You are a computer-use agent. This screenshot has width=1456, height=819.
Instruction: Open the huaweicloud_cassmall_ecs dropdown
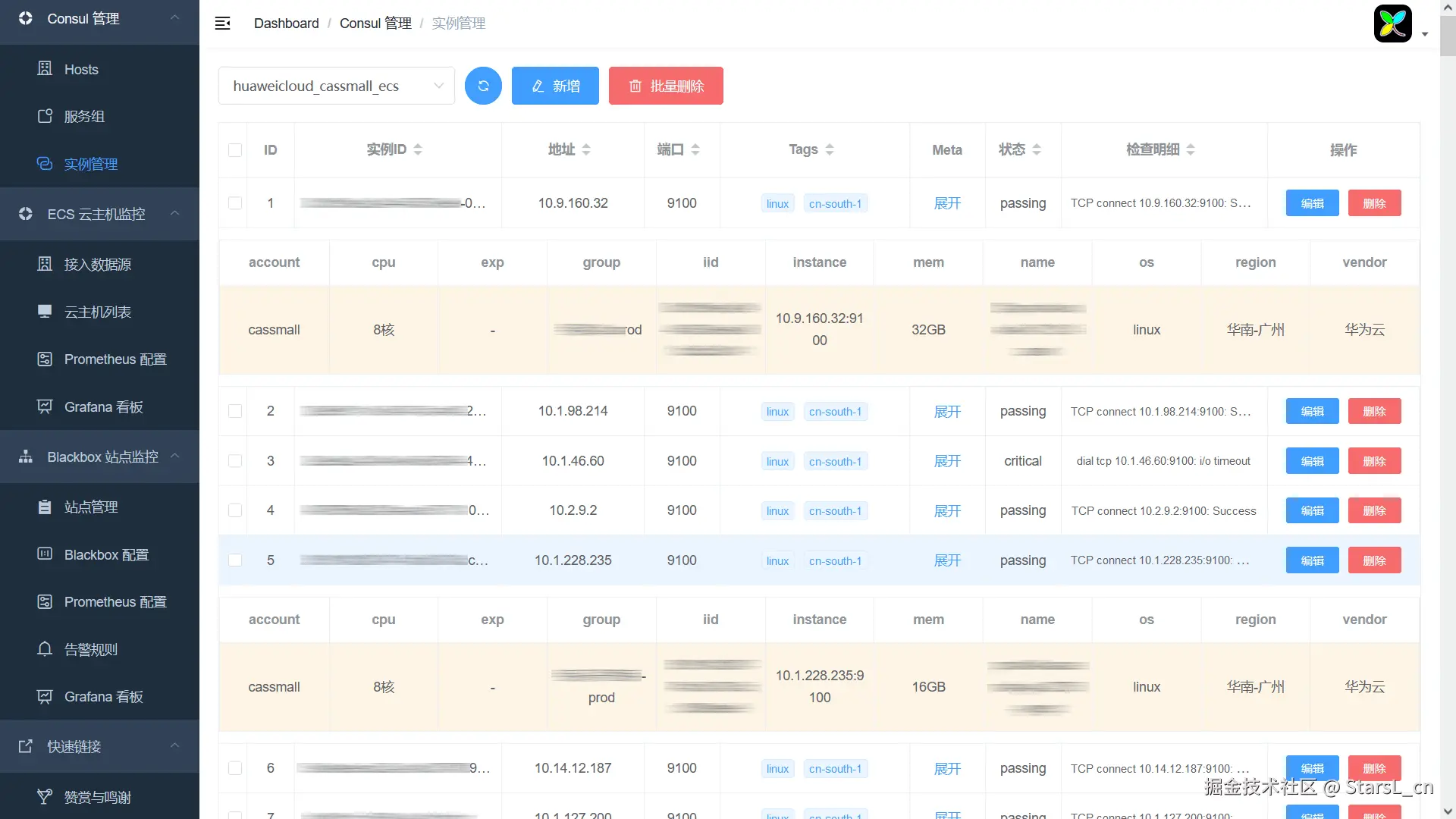tap(336, 86)
